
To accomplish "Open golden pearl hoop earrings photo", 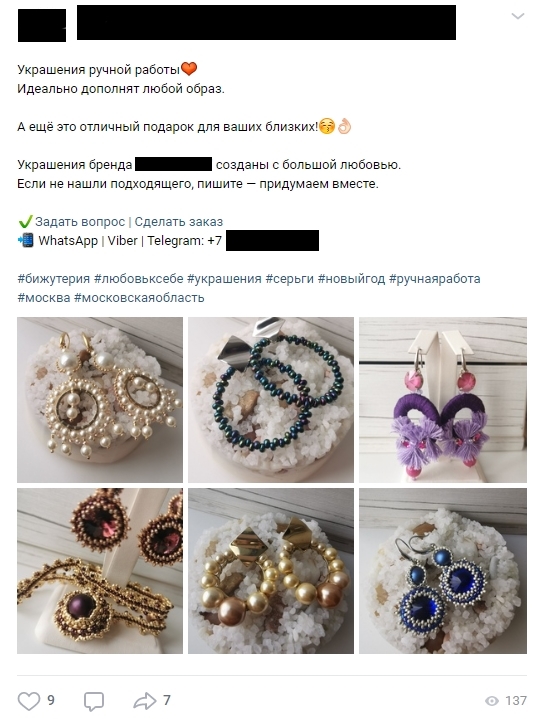I will tap(271, 571).
